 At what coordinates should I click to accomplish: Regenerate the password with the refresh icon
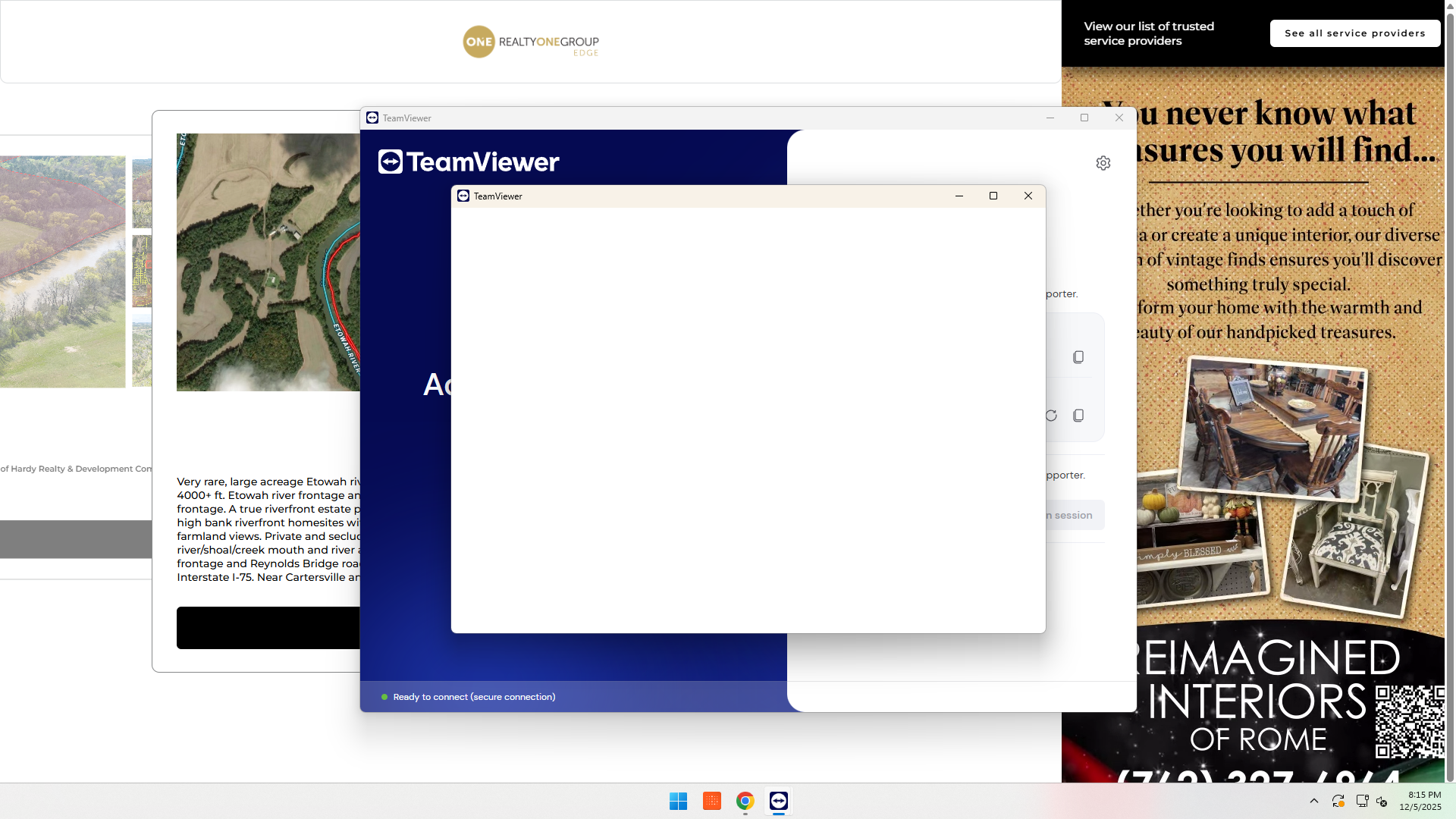tap(1050, 416)
